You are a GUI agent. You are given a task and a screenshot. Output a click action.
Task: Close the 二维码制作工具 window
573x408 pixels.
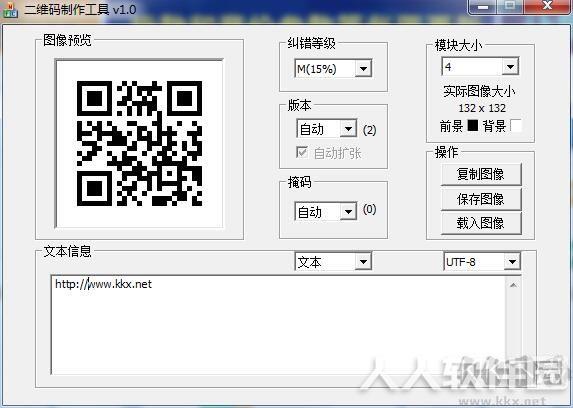[x=547, y=6]
